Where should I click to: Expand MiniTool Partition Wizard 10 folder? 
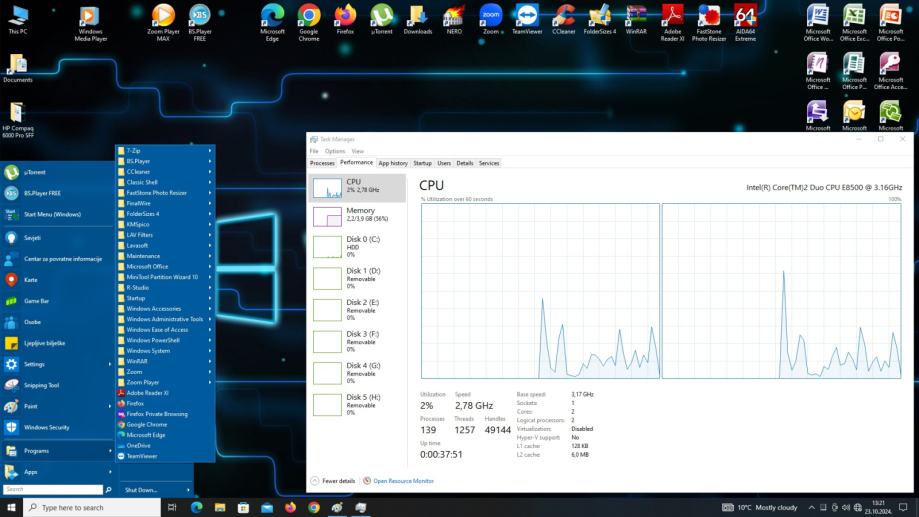point(165,277)
